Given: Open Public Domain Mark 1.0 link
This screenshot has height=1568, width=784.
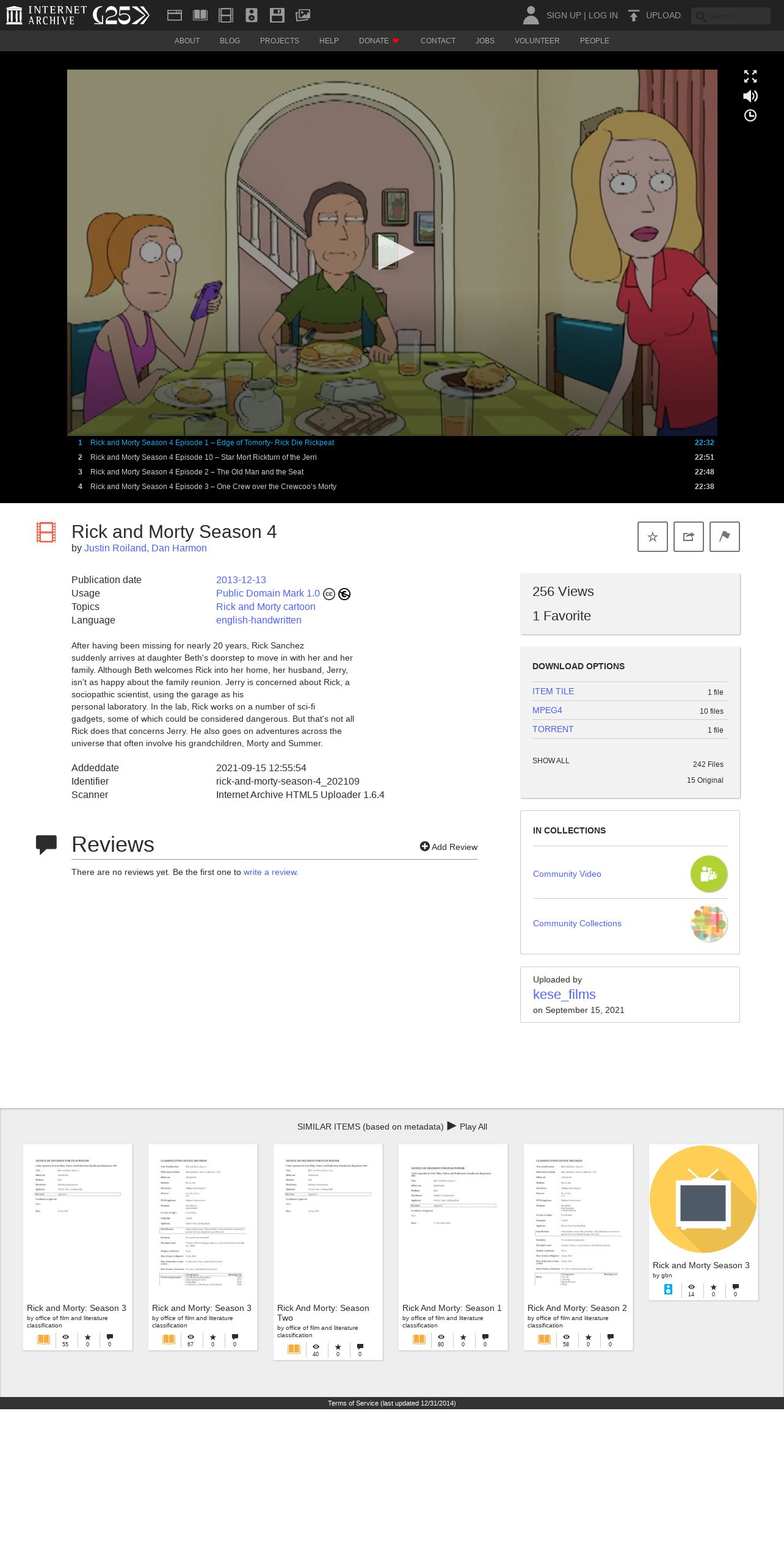Looking at the screenshot, I should coord(268,593).
